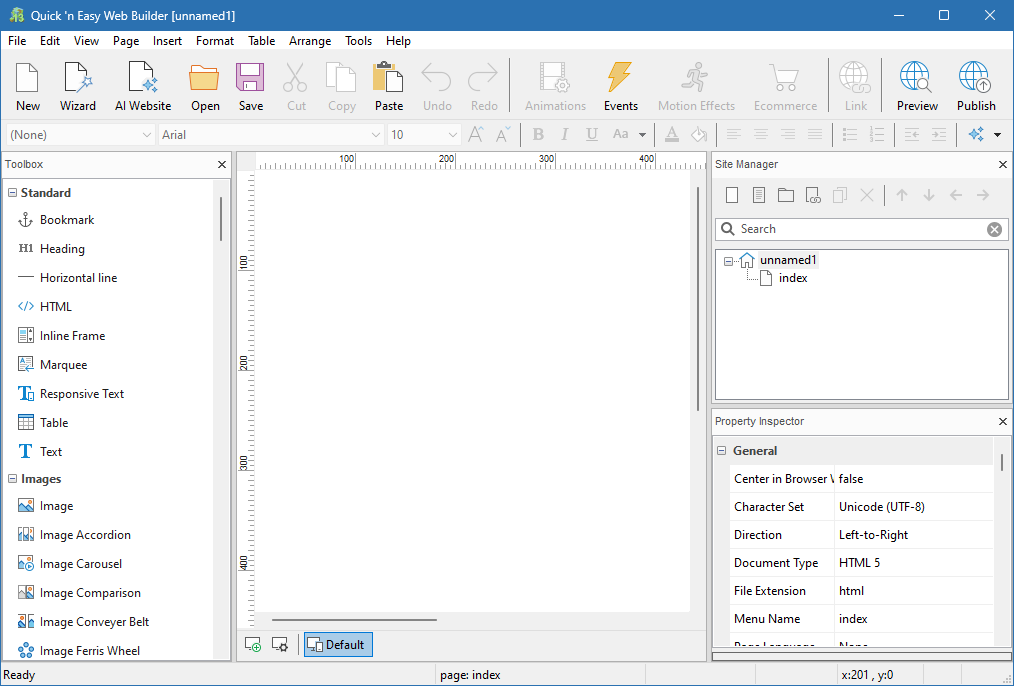This screenshot has width=1014, height=686.
Task: Choose the Image Conveyer Belt tool
Action: 83,622
